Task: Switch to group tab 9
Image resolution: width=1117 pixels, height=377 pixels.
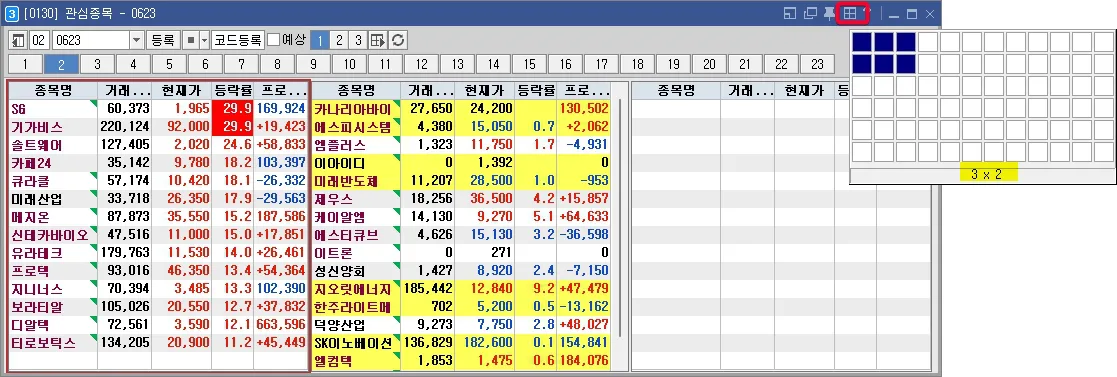Action: tap(313, 65)
